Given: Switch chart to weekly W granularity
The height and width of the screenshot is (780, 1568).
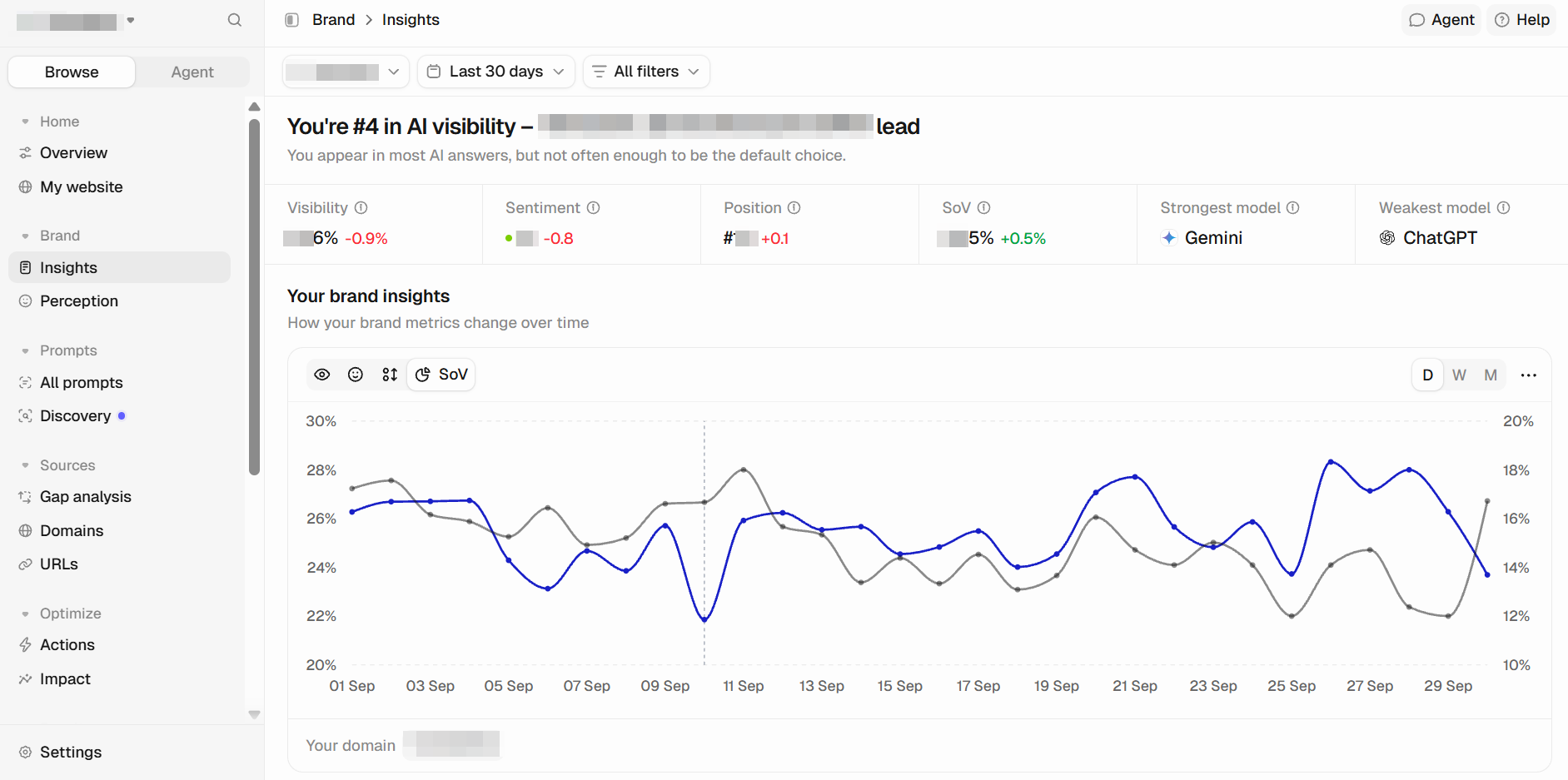Looking at the screenshot, I should (x=1459, y=375).
